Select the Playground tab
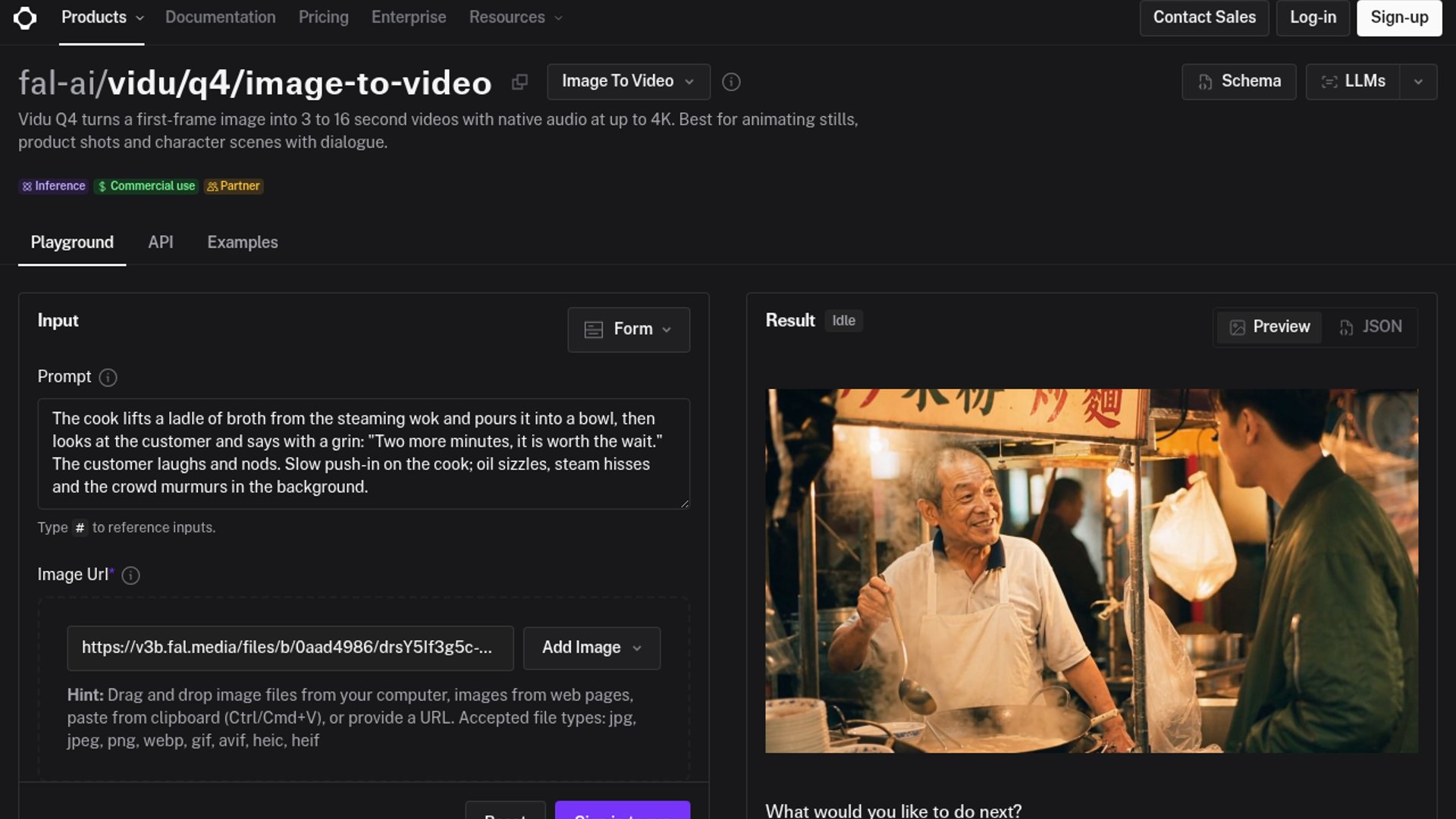Screen dimensions: 1456x819 (x=72, y=243)
